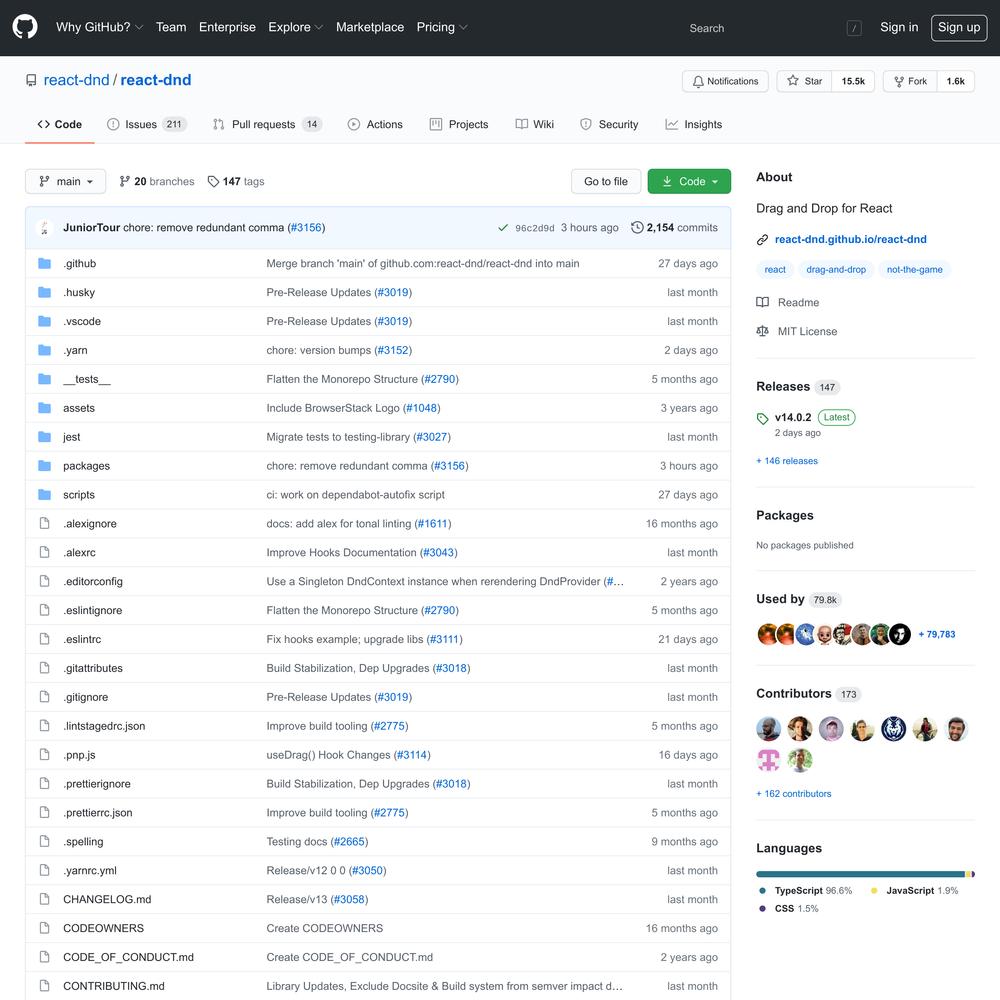Screen dimensions: 1000x1000
Task: Click the drag-and-drop topic tag
Action: (835, 270)
